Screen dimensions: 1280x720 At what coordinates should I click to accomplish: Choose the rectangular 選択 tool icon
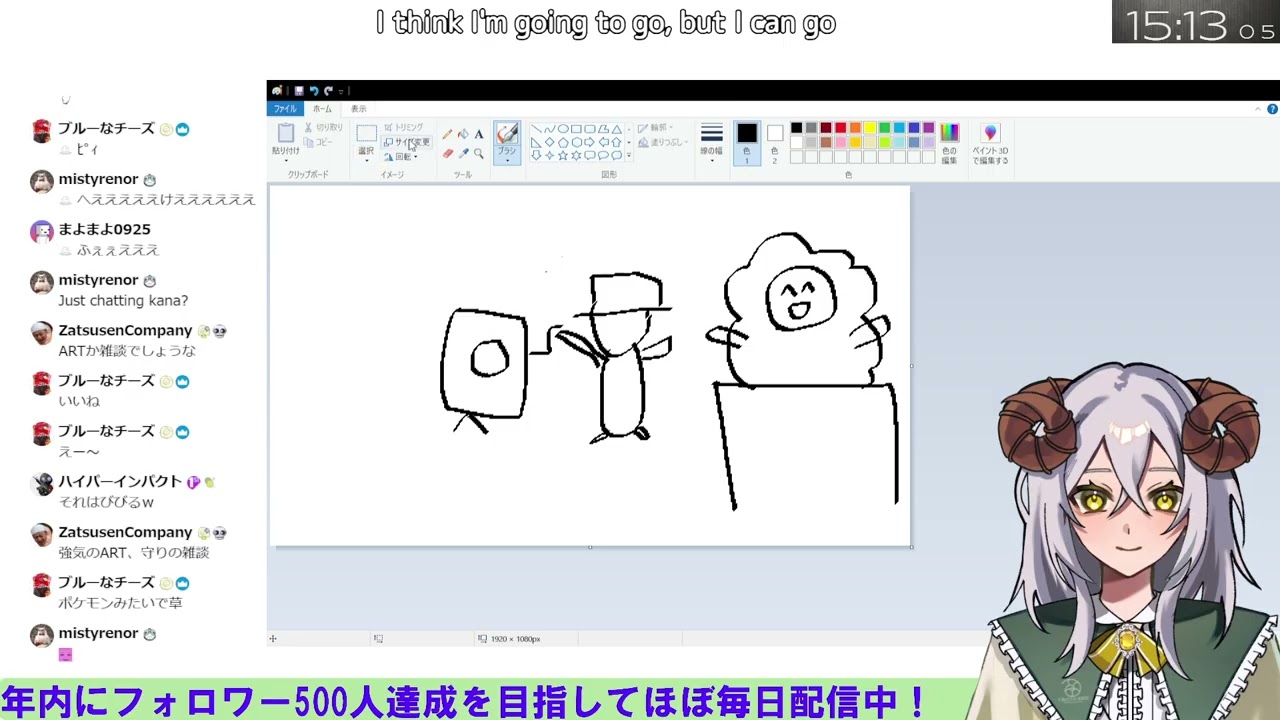pos(366,133)
